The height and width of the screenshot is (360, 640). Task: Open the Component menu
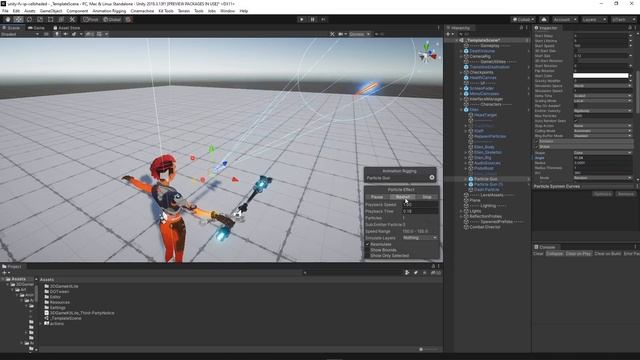tap(77, 11)
